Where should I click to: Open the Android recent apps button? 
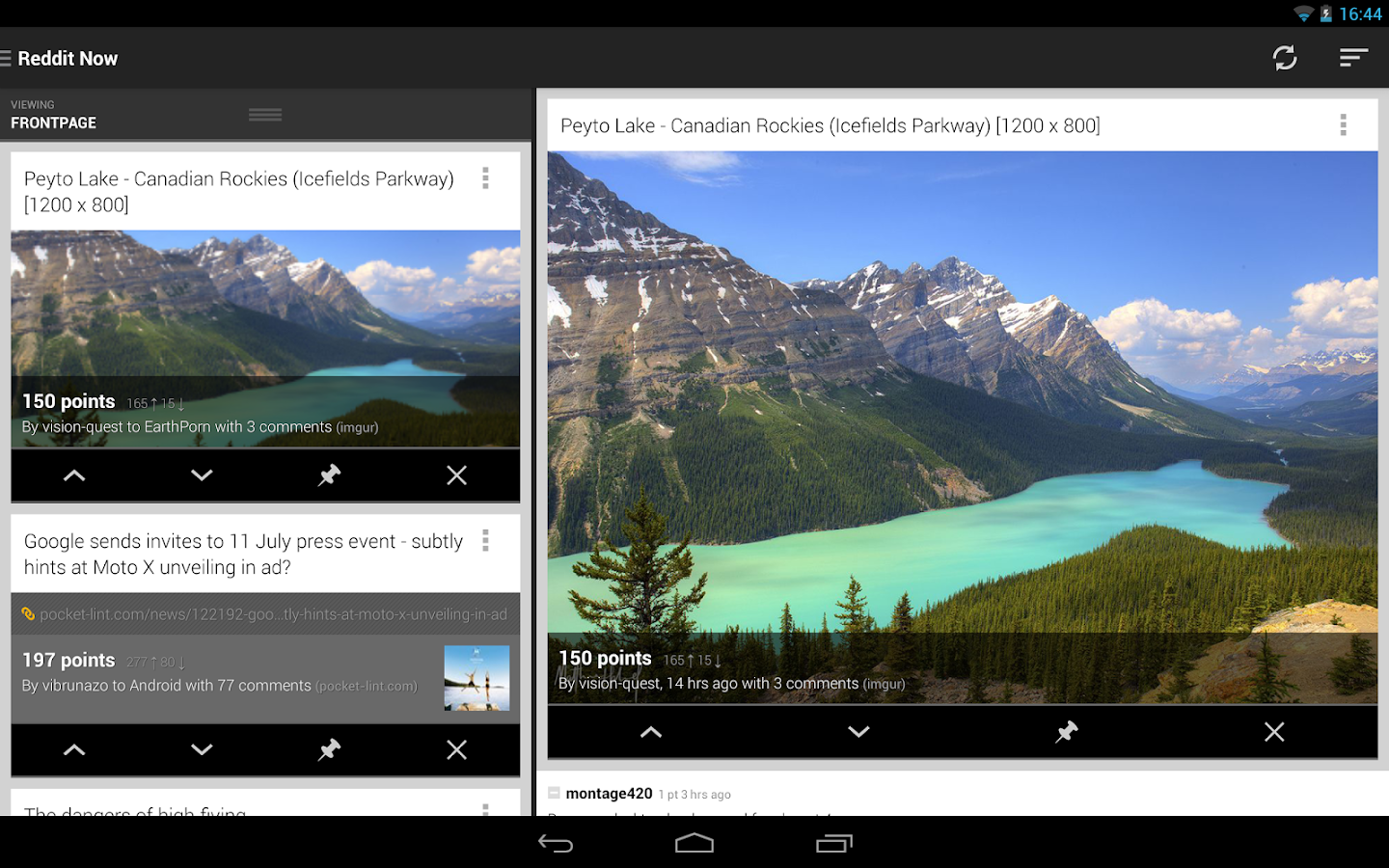[x=834, y=844]
